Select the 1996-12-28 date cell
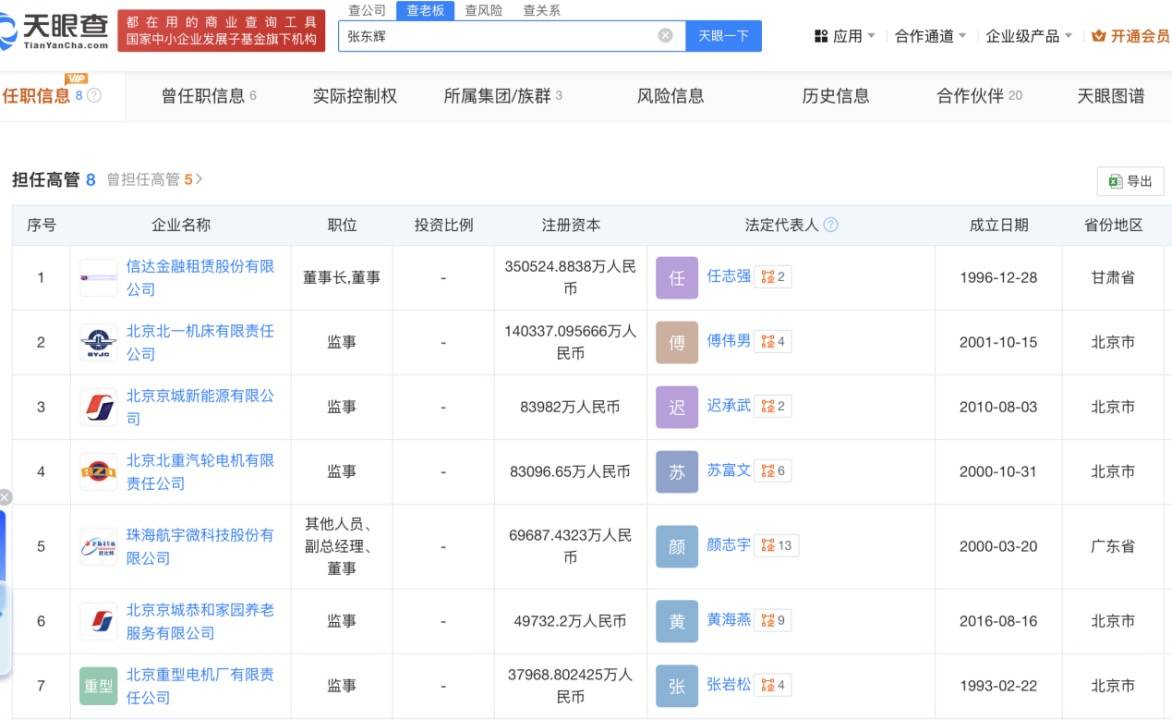 pyautogui.click(x=998, y=277)
